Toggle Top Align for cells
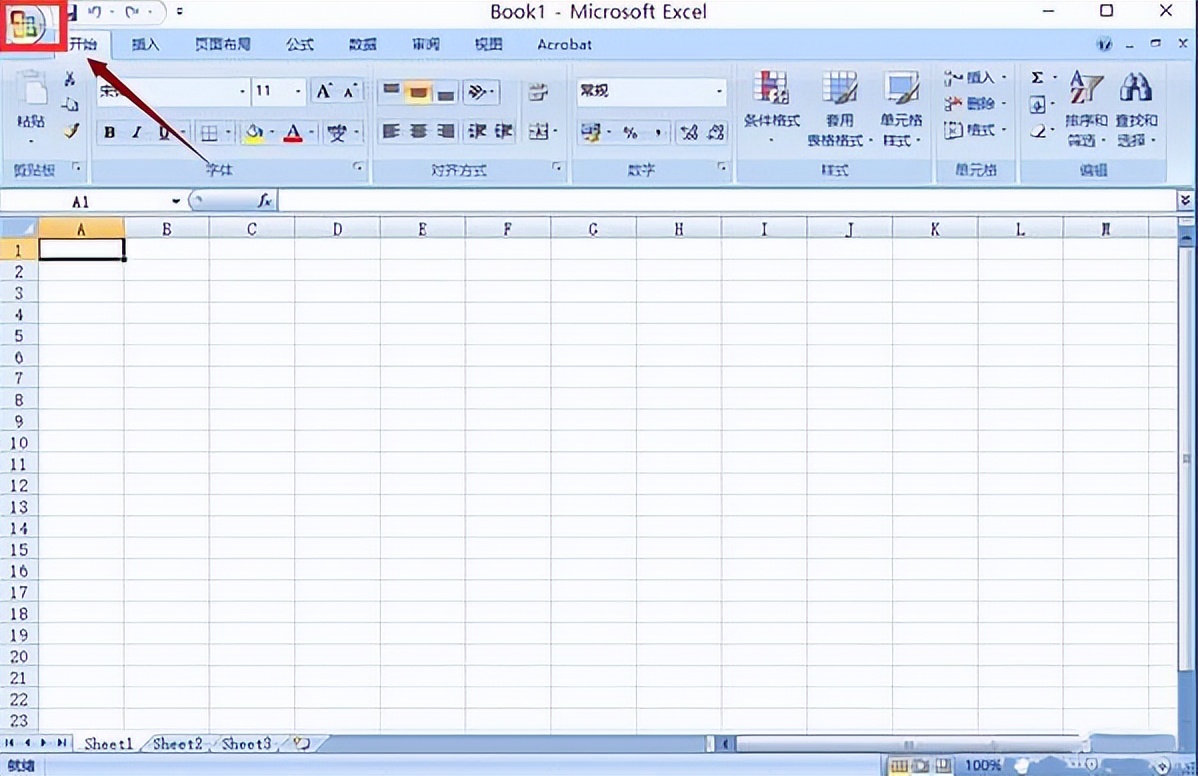Viewport: 1198px width, 776px height. pos(391,92)
